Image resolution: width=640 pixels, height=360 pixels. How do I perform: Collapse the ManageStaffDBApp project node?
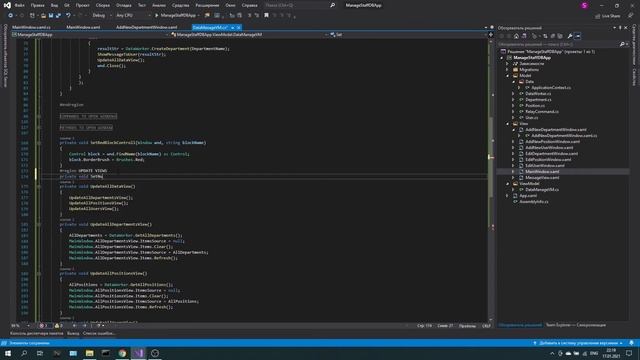pos(502,58)
